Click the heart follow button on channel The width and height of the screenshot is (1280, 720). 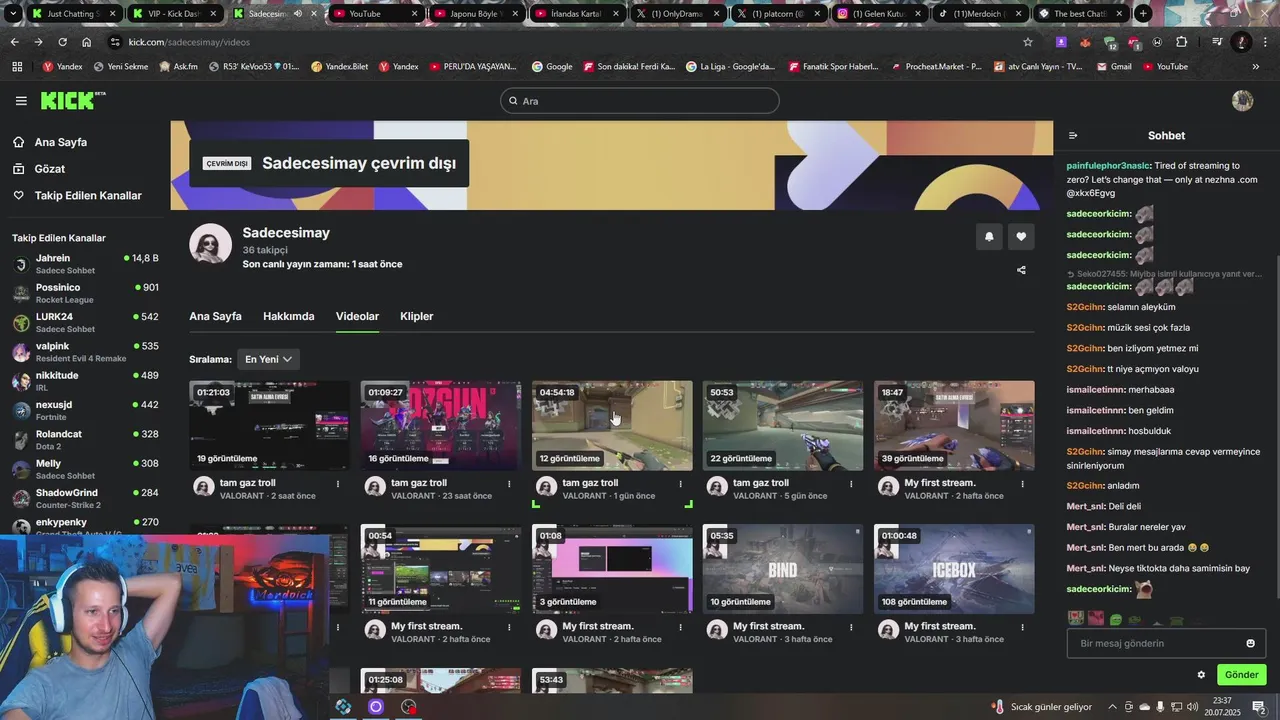(1021, 237)
